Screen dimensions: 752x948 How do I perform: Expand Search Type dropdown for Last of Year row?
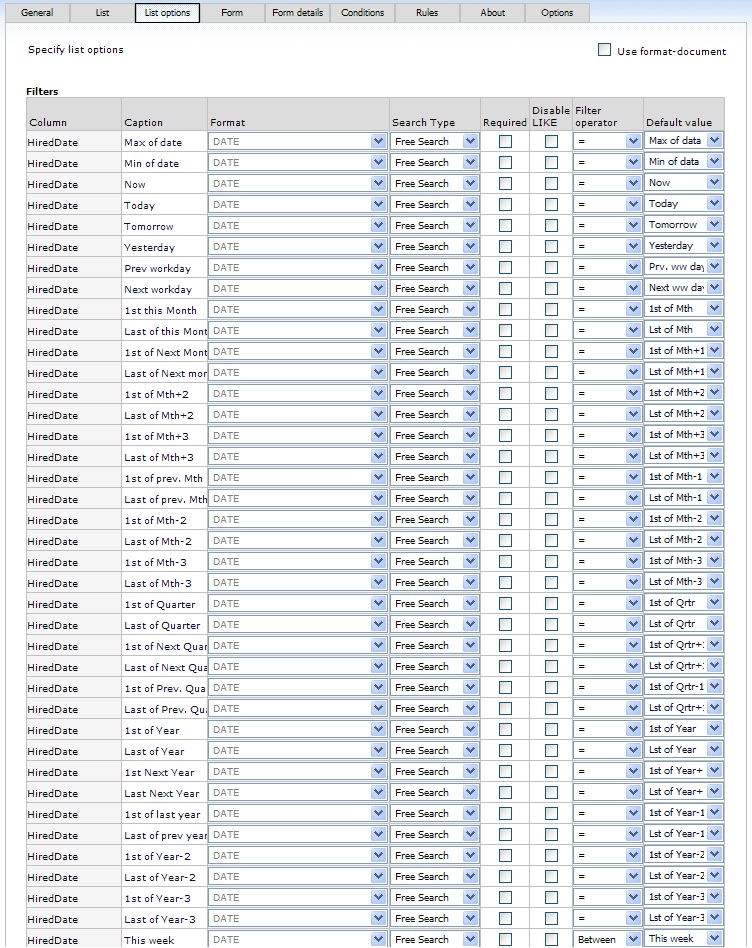470,751
